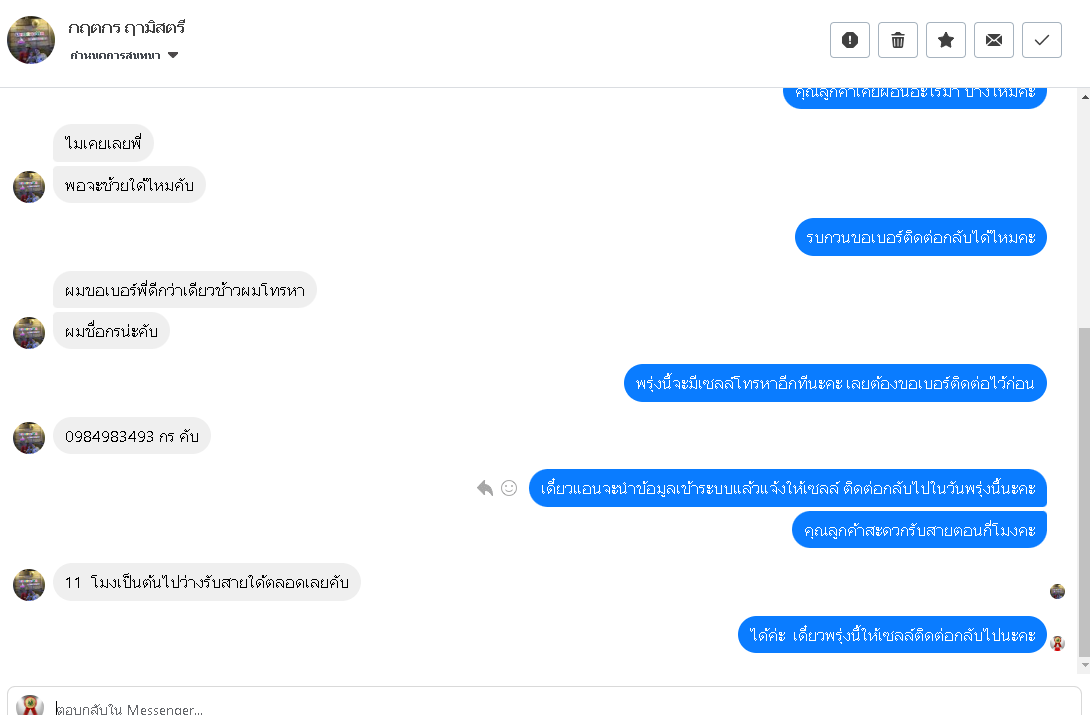
Task: Click page avatar beside reply box
Action: click(30, 705)
